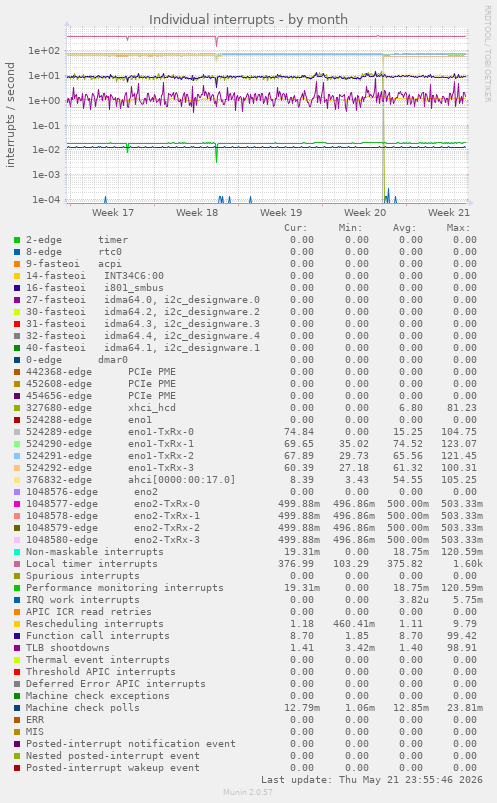
Task: Click the Week 19 axis label
Action: point(281,213)
